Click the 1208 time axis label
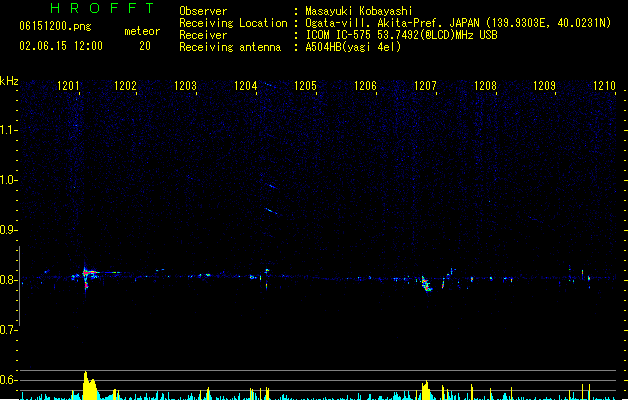This screenshot has width=629, height=400. [485, 85]
